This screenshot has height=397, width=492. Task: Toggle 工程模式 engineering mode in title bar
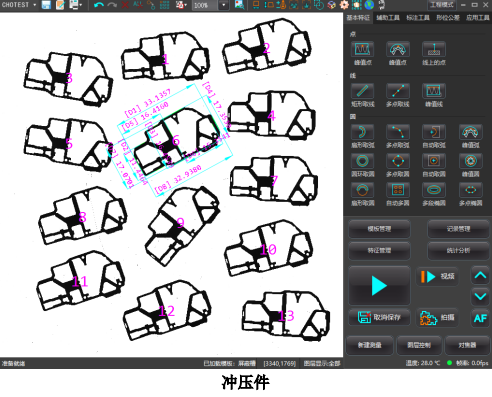(442, 5)
